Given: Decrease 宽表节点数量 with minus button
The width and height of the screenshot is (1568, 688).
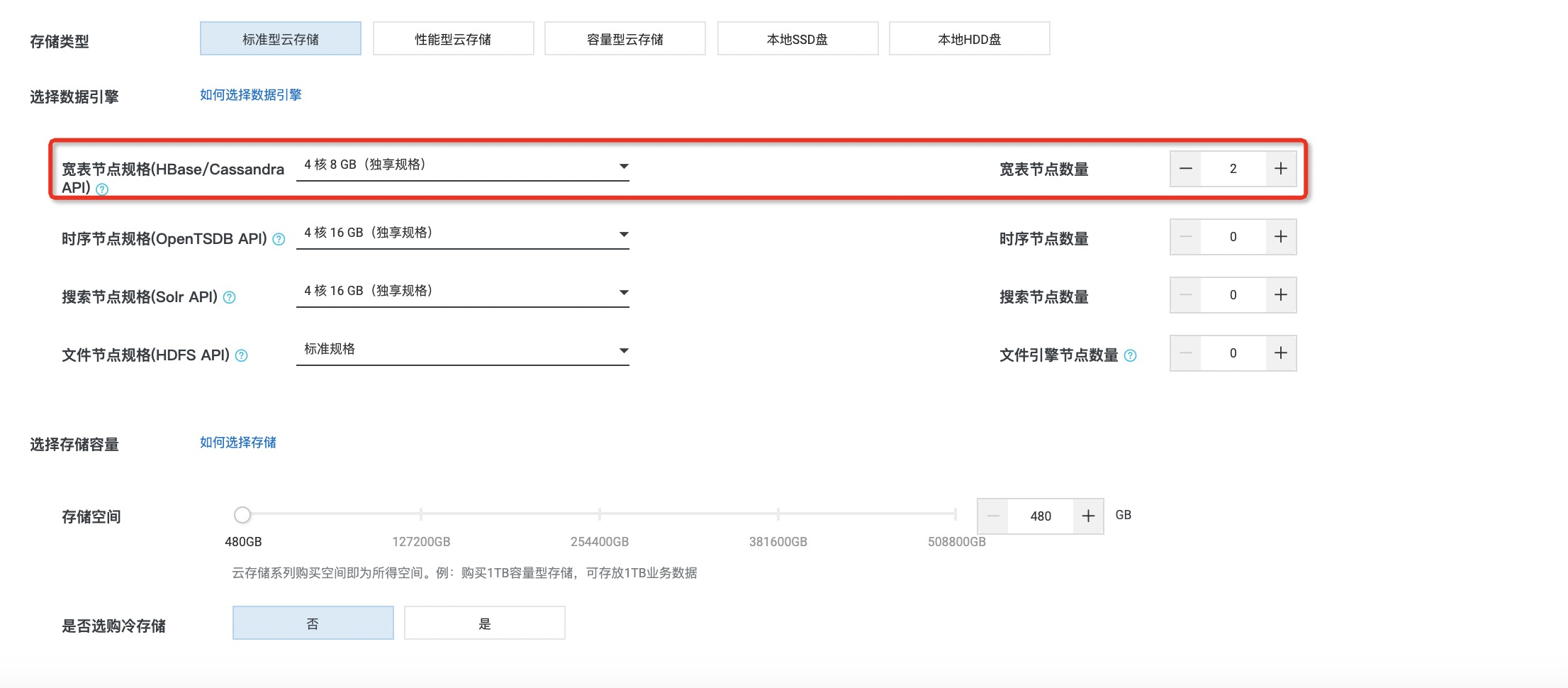Looking at the screenshot, I should (1185, 169).
